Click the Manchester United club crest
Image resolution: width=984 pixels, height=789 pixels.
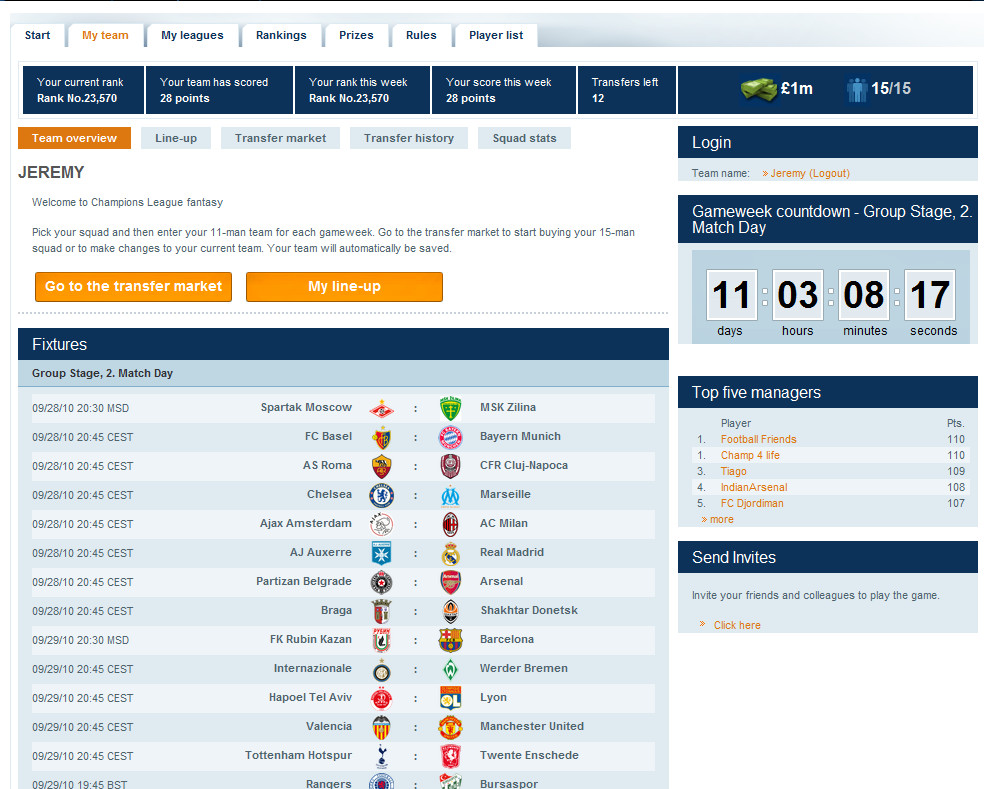point(451,727)
